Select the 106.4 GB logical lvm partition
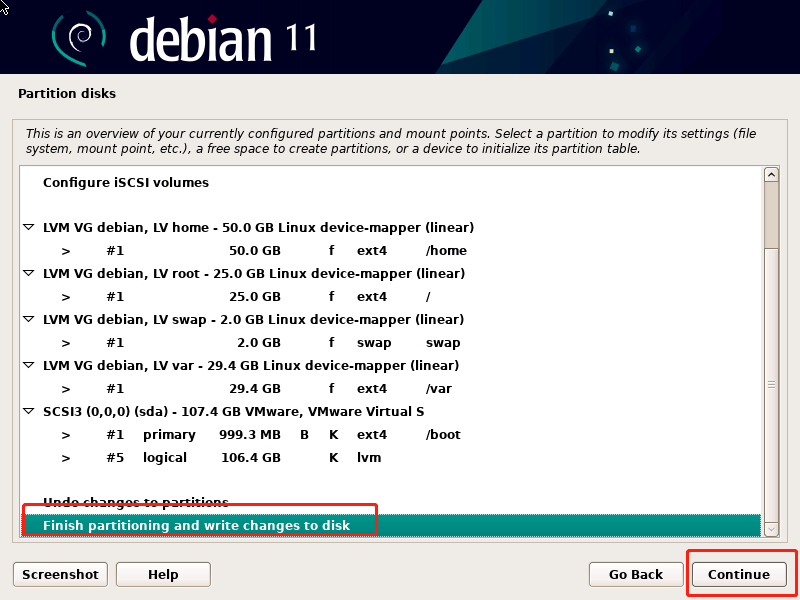This screenshot has height=600, width=800. 391,458
